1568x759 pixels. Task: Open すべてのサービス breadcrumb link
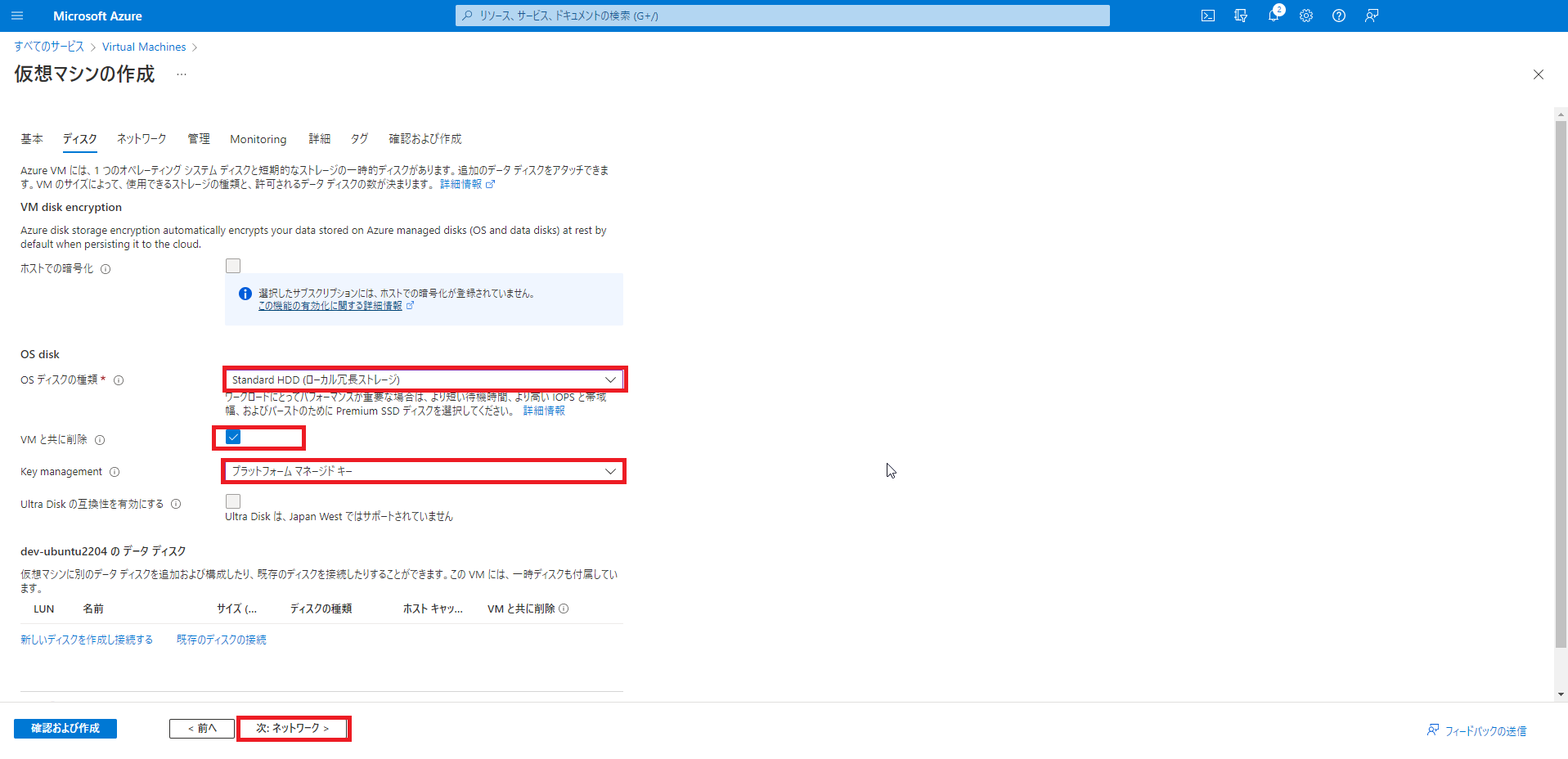click(x=49, y=47)
